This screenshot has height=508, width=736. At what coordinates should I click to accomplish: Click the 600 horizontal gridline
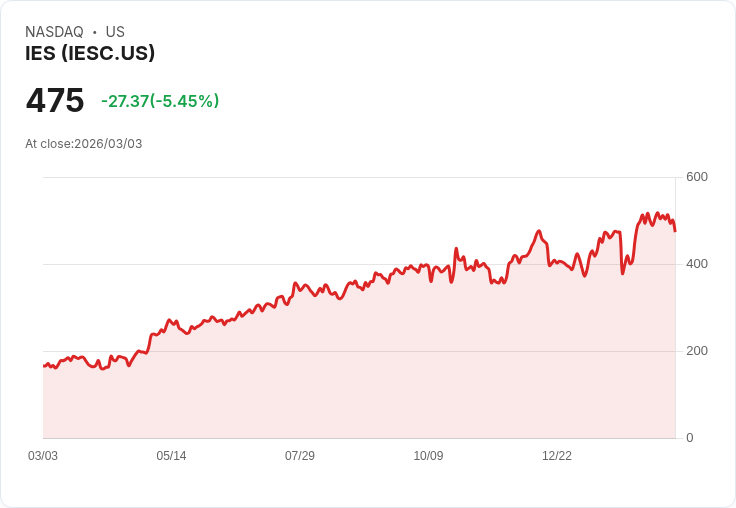(300, 178)
